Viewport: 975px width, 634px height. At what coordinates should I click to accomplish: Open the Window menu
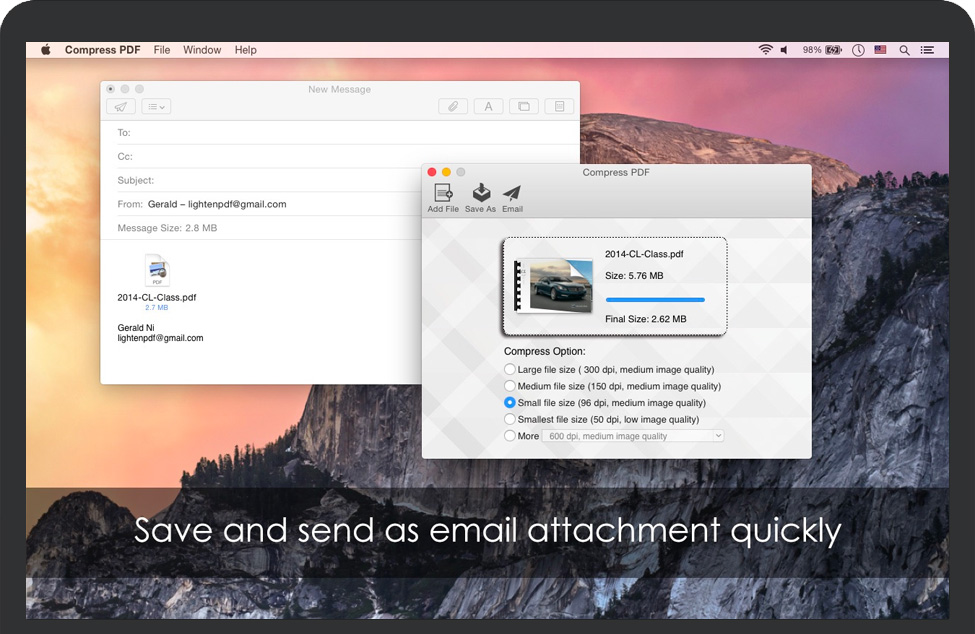click(202, 50)
